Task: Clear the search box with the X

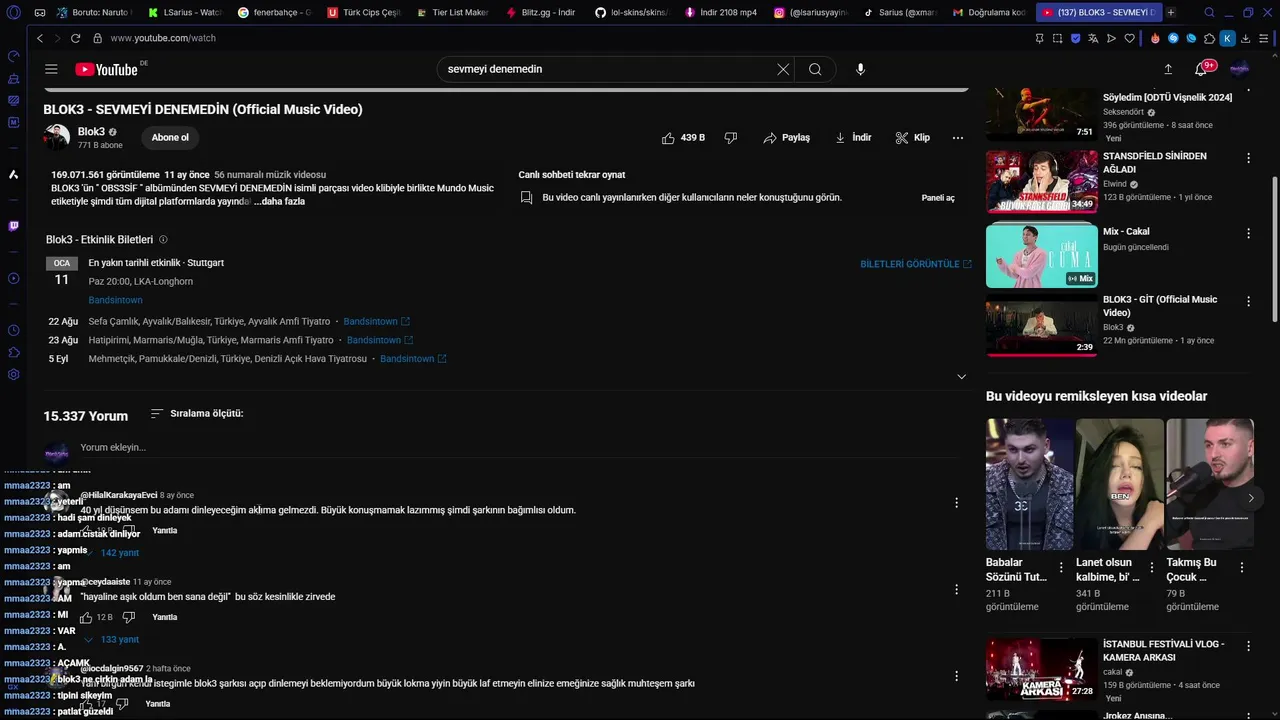Action: pos(783,69)
